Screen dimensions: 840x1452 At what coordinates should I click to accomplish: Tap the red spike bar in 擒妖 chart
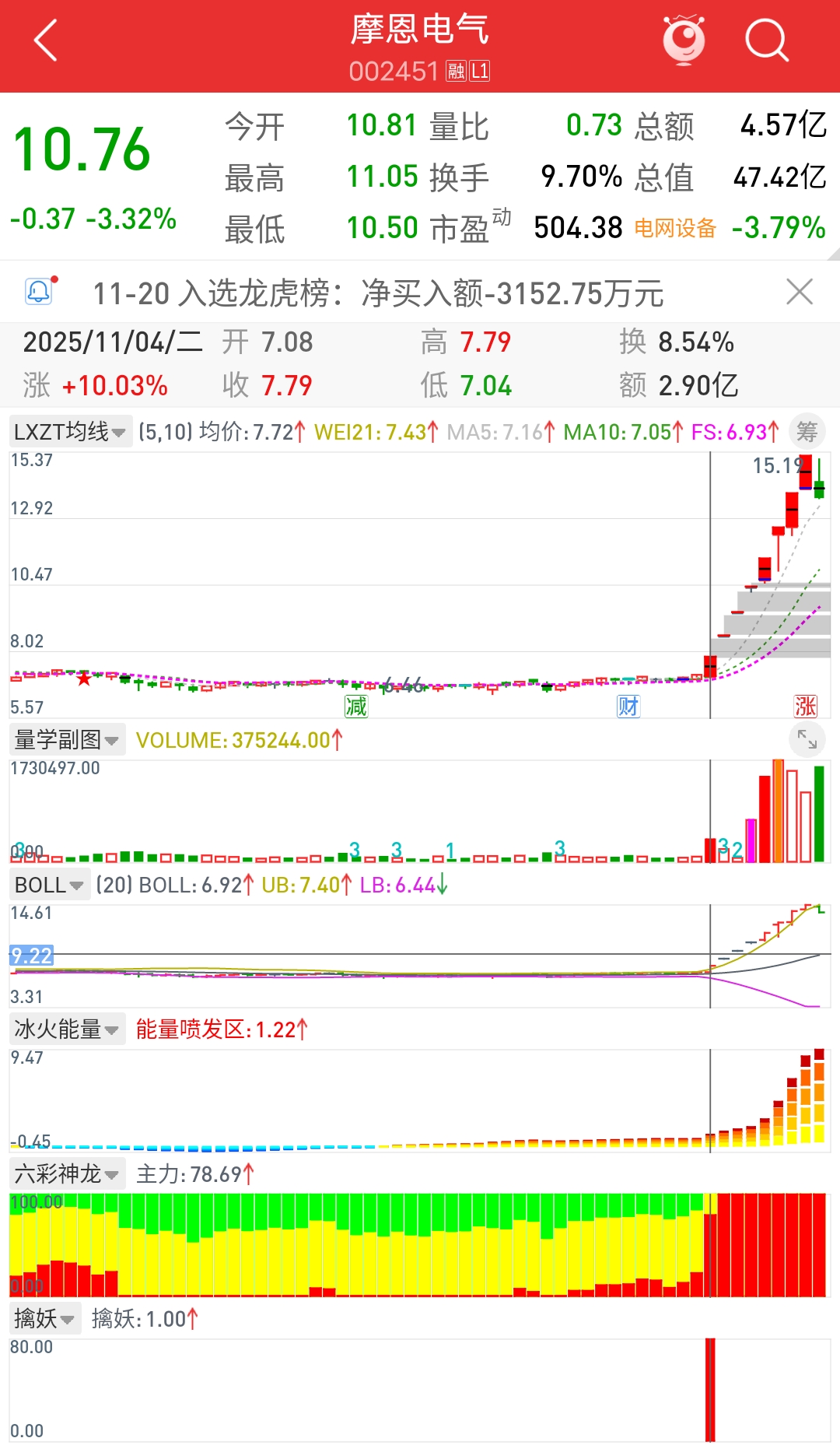point(710,1390)
